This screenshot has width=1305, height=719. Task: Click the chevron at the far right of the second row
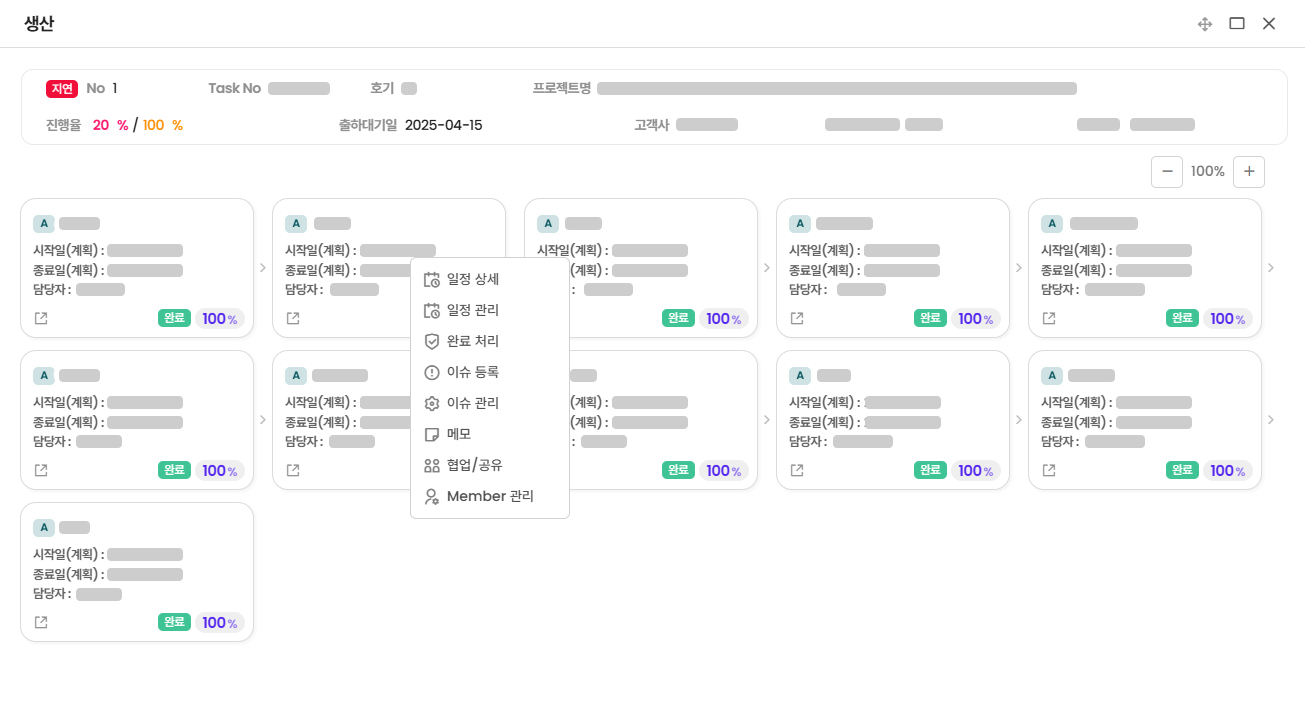(x=1271, y=420)
